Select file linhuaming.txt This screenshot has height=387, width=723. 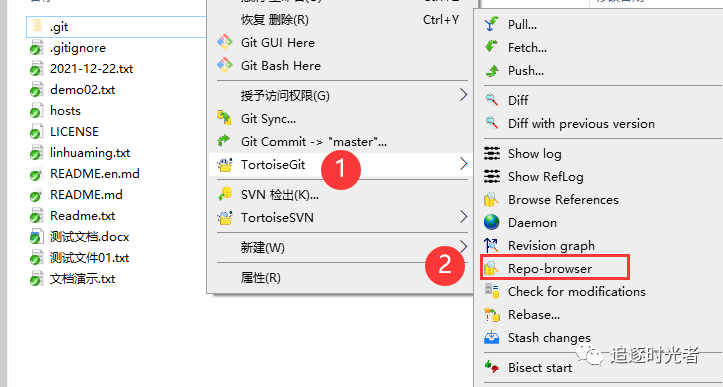coord(90,153)
